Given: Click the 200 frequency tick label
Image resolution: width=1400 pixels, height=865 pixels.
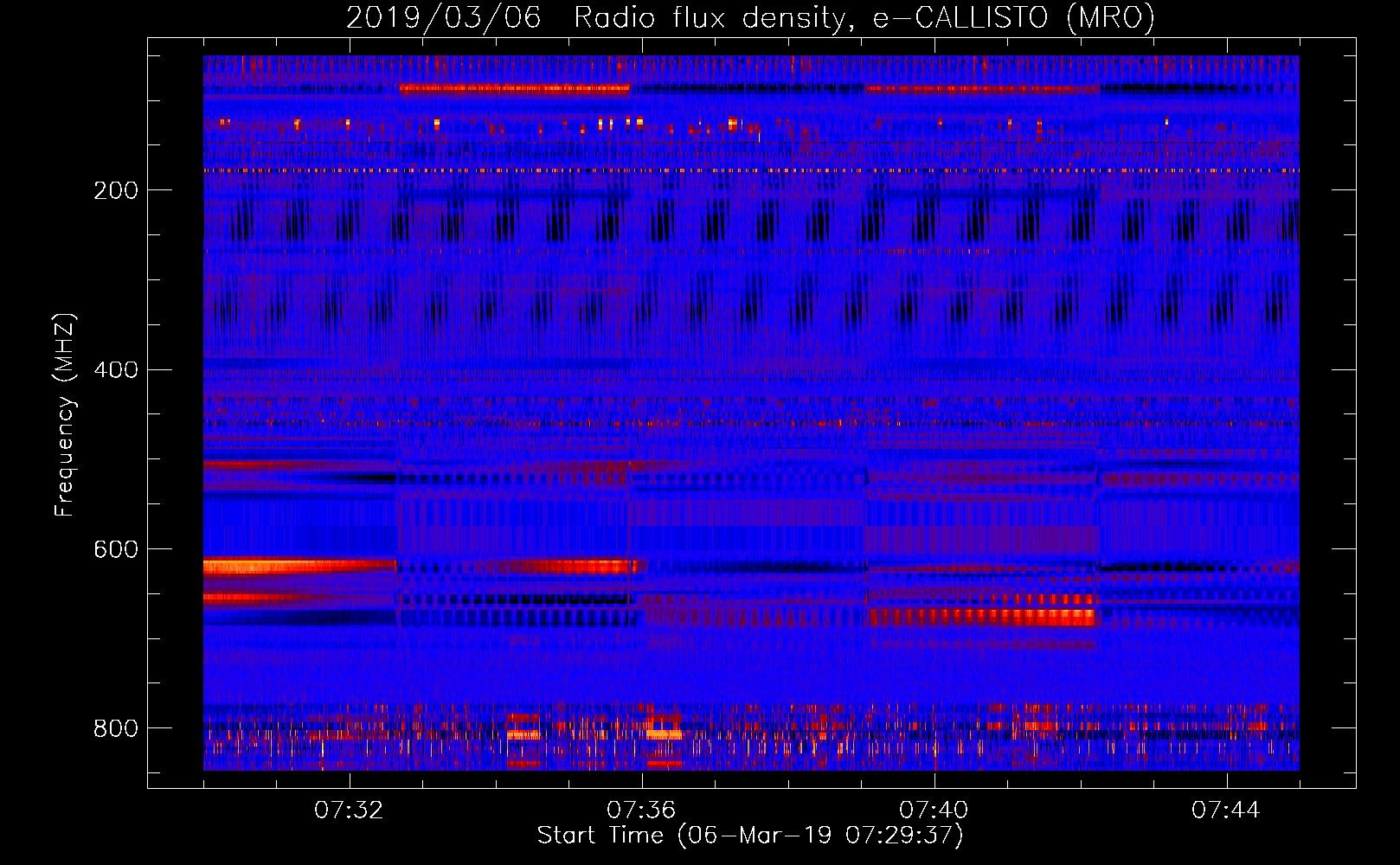Looking at the screenshot, I should pyautogui.click(x=116, y=190).
